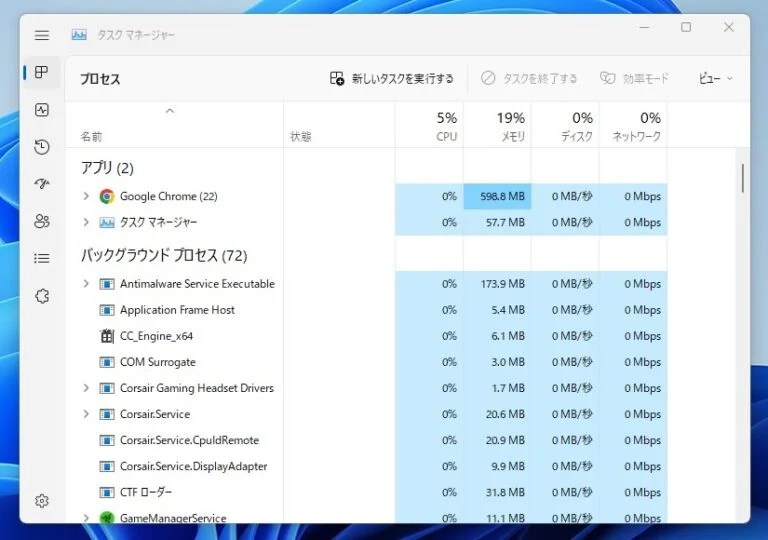
Task: Click the sort arrow above 名前 column
Action: coord(170,111)
